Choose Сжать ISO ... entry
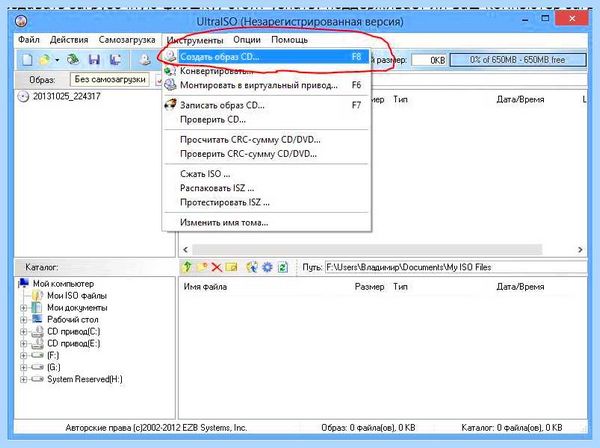Image resolution: width=600 pixels, height=448 pixels. [266, 174]
